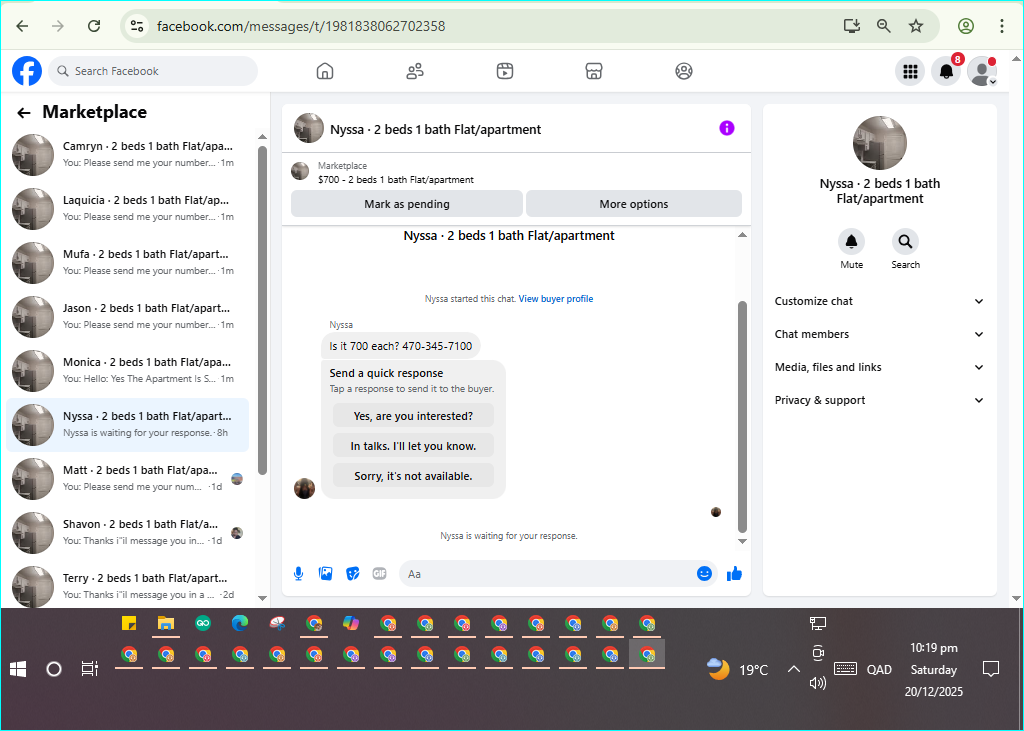1024x731 pixels.
Task: Open Windows Start menu
Action: [x=18, y=669]
